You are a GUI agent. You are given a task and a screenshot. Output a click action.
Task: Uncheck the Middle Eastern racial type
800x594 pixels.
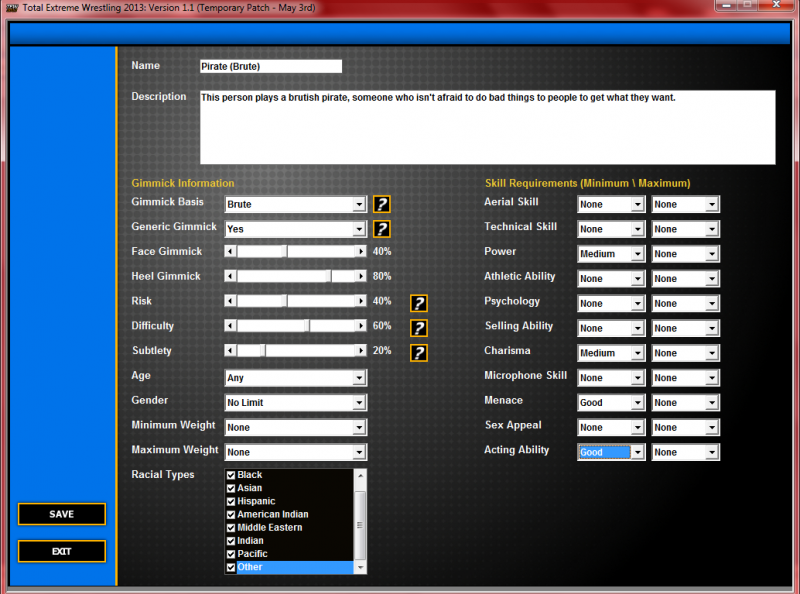pos(231,528)
